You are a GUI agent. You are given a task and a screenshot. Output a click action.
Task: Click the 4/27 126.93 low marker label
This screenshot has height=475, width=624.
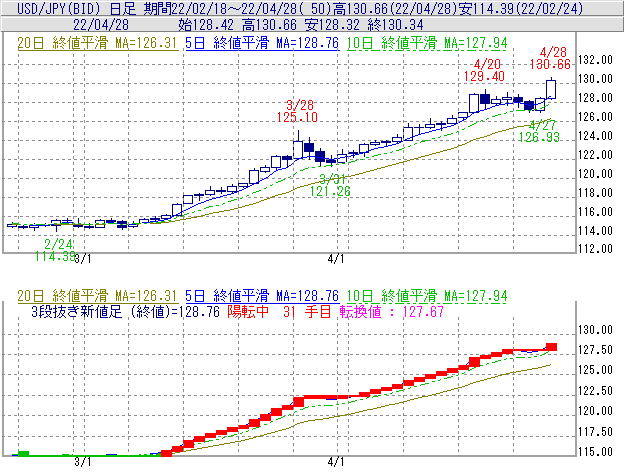pos(540,131)
